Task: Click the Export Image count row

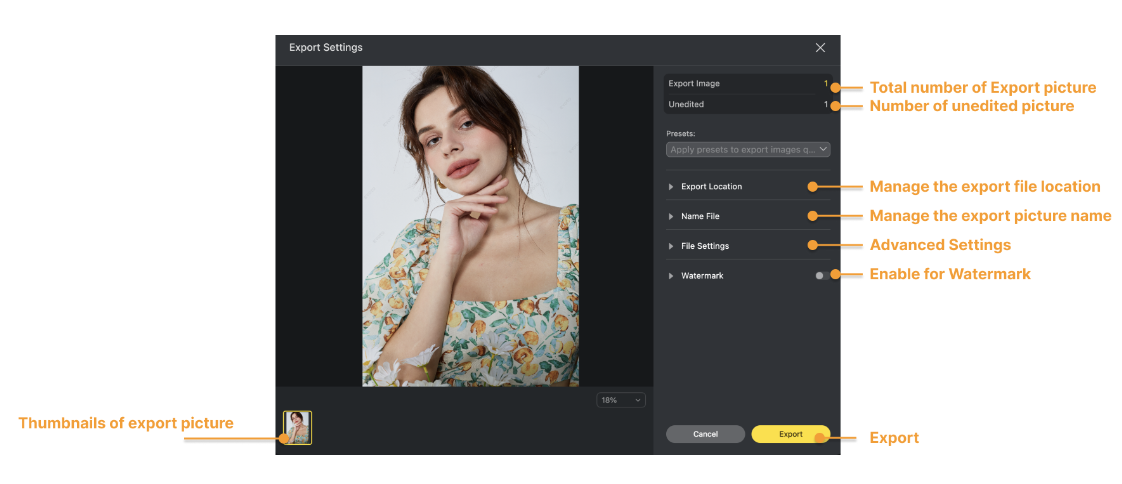Action: [x=748, y=84]
